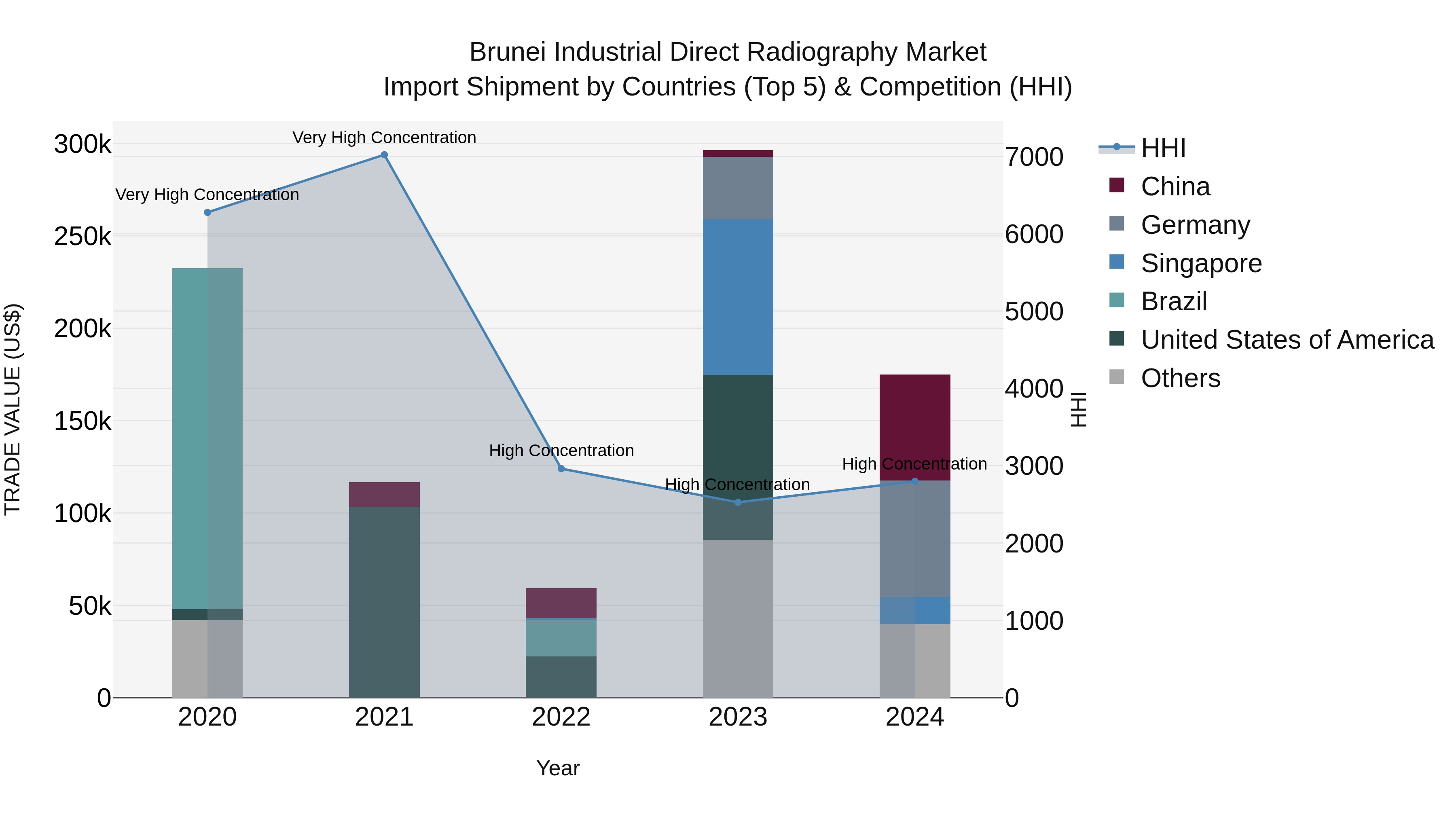The width and height of the screenshot is (1456, 819).
Task: Select the Brazil segment in 2022 bar
Action: click(x=561, y=638)
